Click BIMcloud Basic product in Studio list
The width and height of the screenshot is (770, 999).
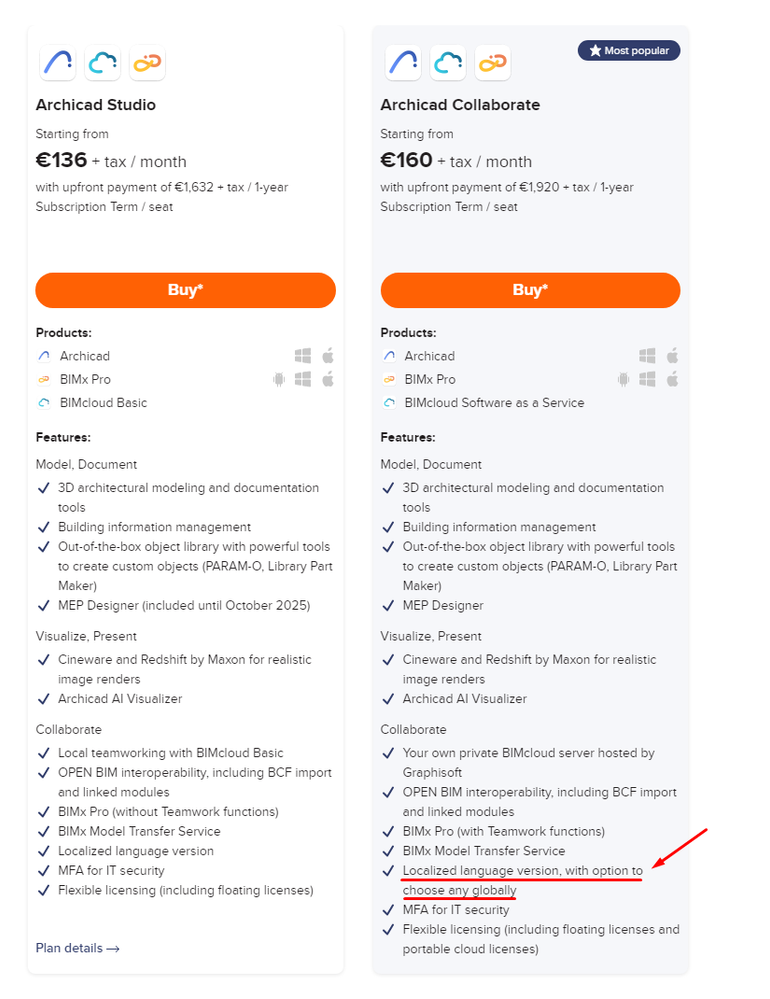click(102, 403)
